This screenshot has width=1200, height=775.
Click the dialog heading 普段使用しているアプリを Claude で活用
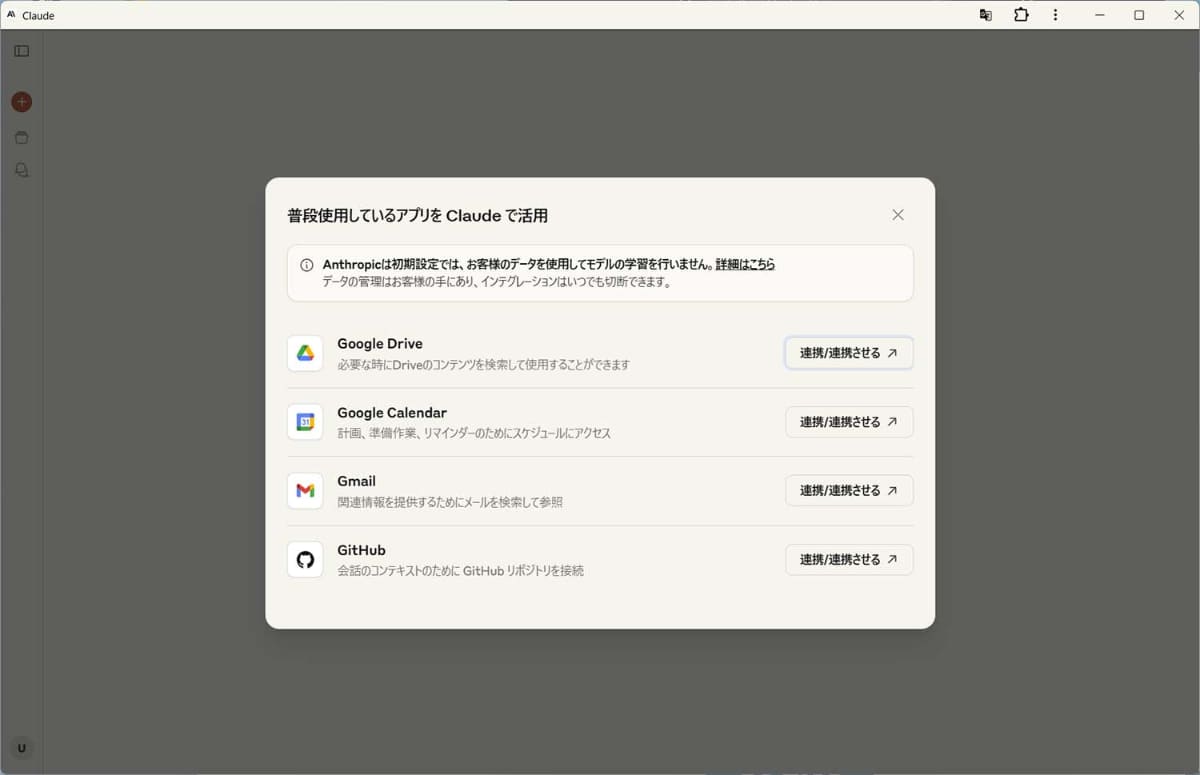pos(417,216)
